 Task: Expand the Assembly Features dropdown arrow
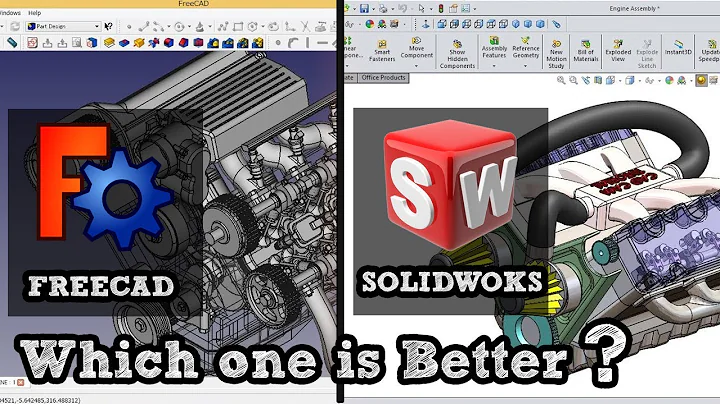494,66
